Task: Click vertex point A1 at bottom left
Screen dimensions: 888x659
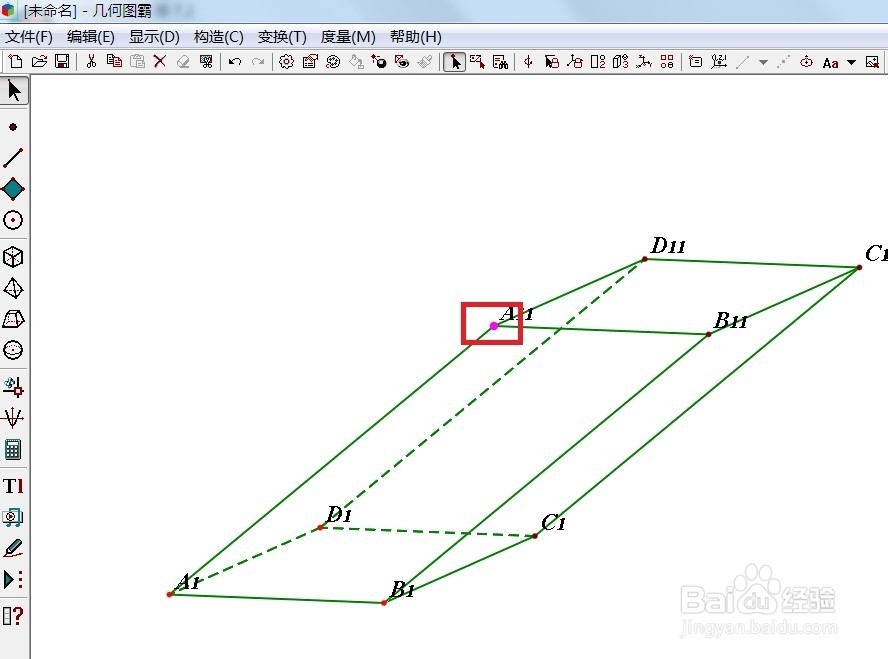Action: (169, 594)
